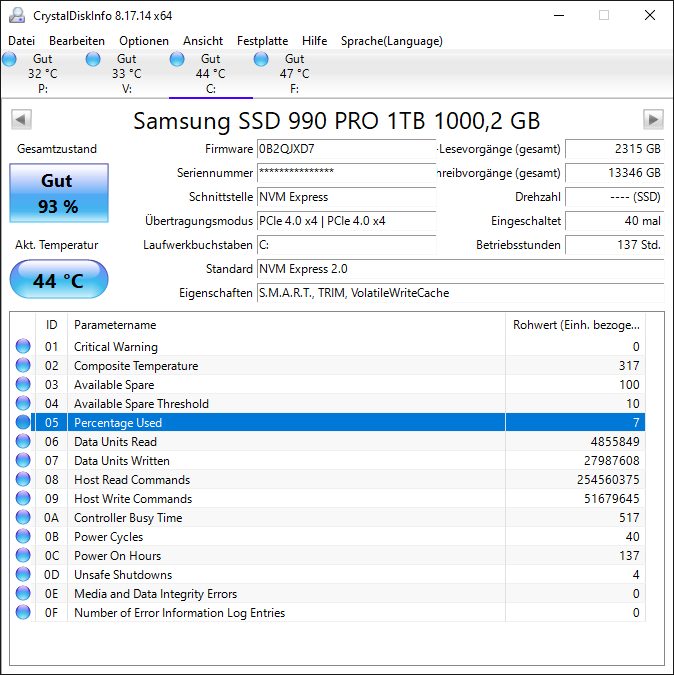The width and height of the screenshot is (674, 675).
Task: Click status orb for Percentage Used row
Action: tap(23, 422)
